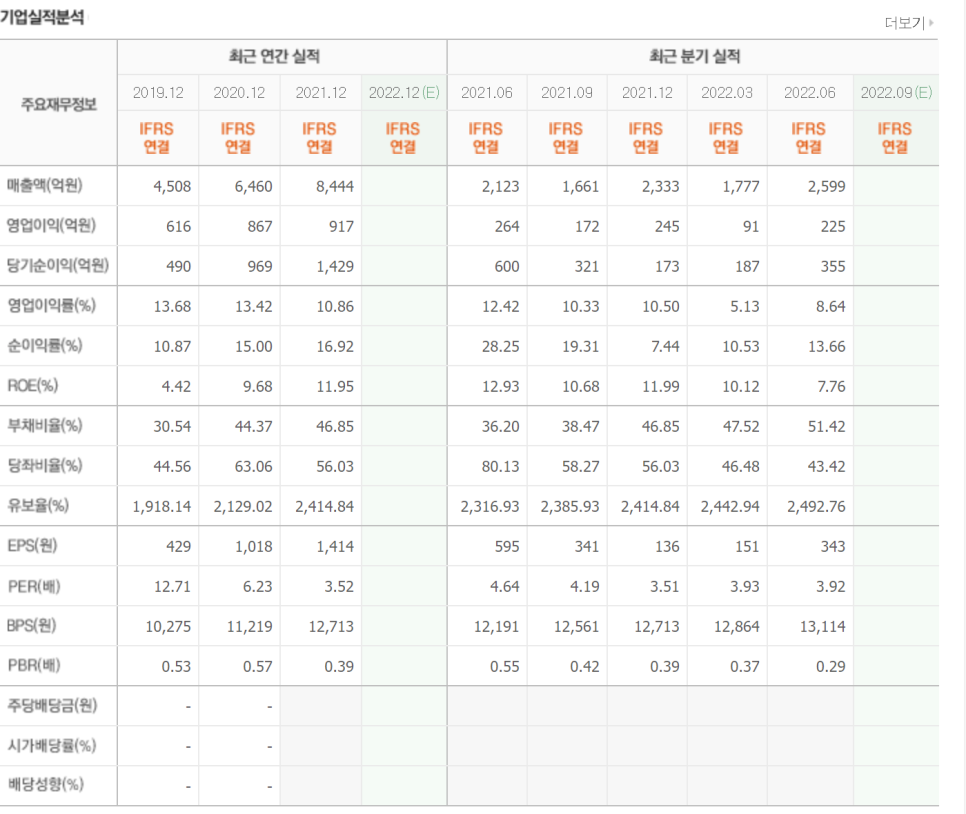Click the 영업이익률(%) row label
966x814 pixels.
click(51, 306)
